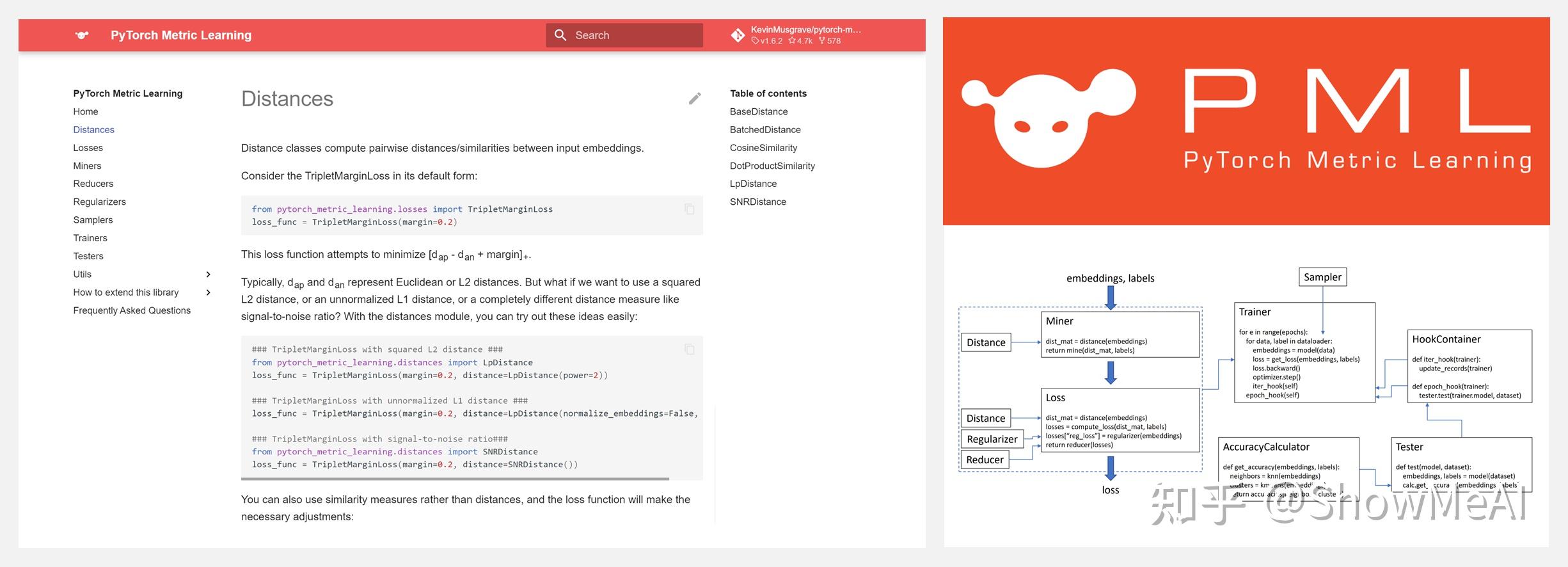Open Frequently Asked Questions page
The image size is (1568, 567).
(x=132, y=310)
